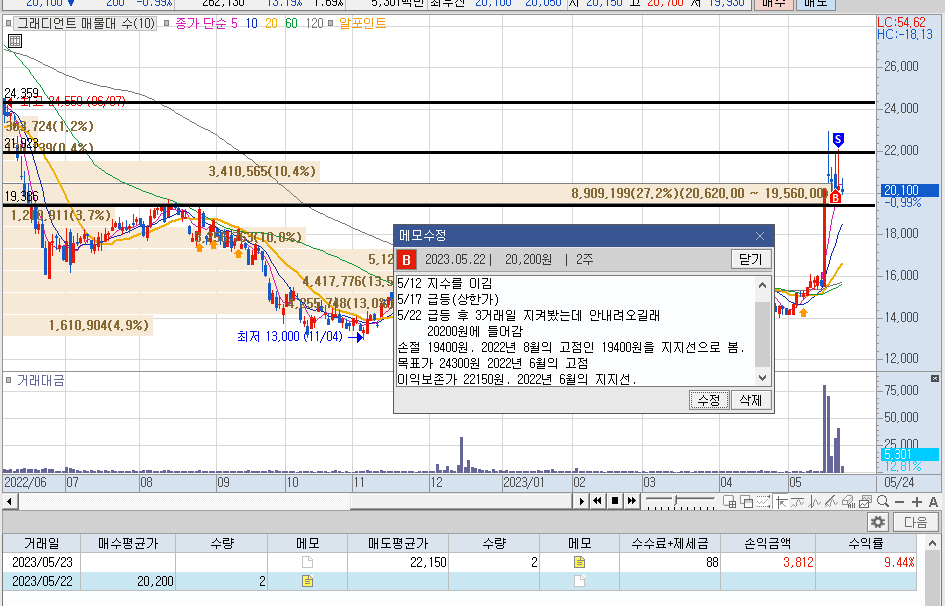
Task: Click the 삭제 button in memo dialog
Action: (751, 400)
